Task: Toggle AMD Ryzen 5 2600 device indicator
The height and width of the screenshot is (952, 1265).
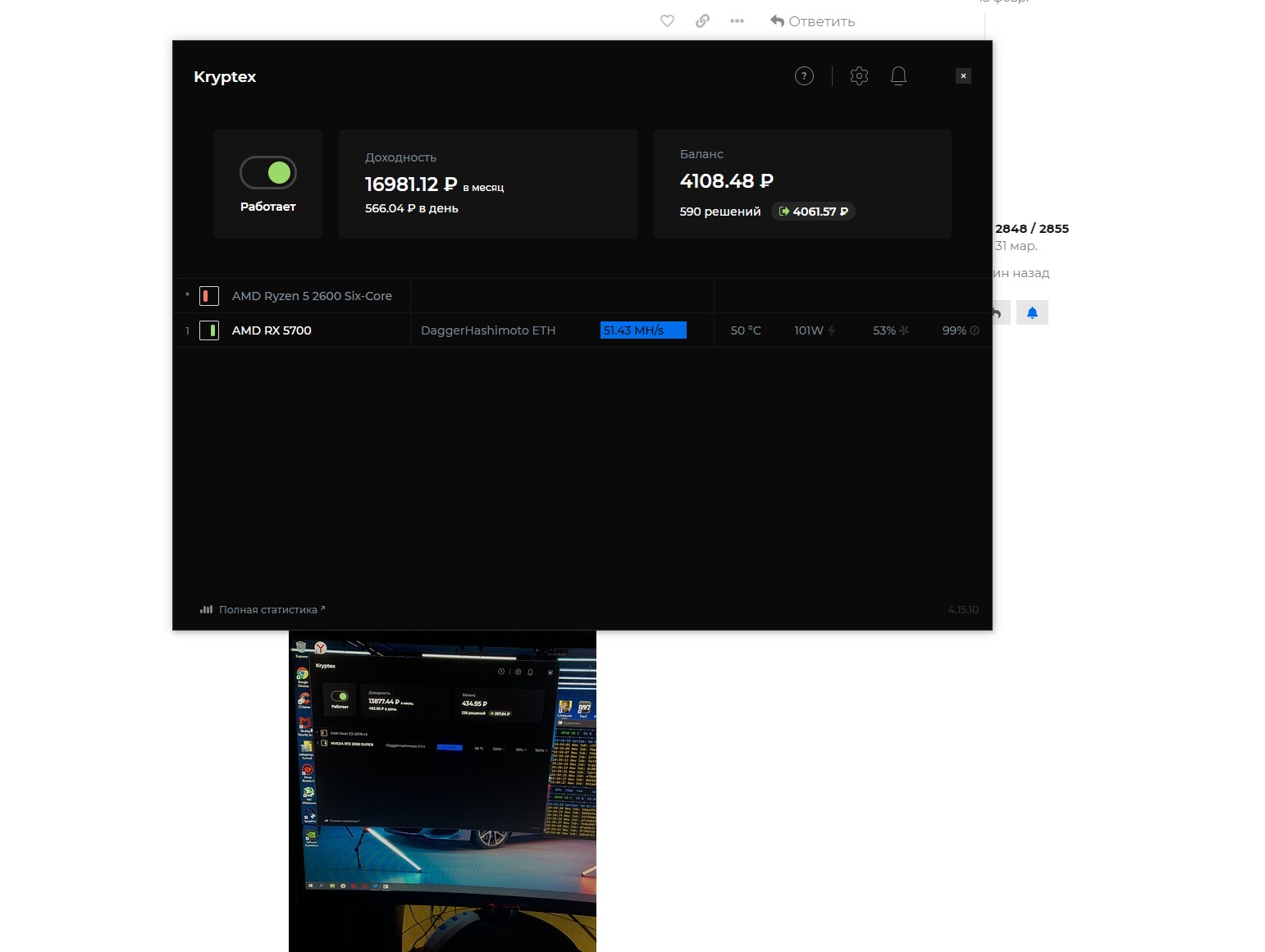Action: pos(209,296)
